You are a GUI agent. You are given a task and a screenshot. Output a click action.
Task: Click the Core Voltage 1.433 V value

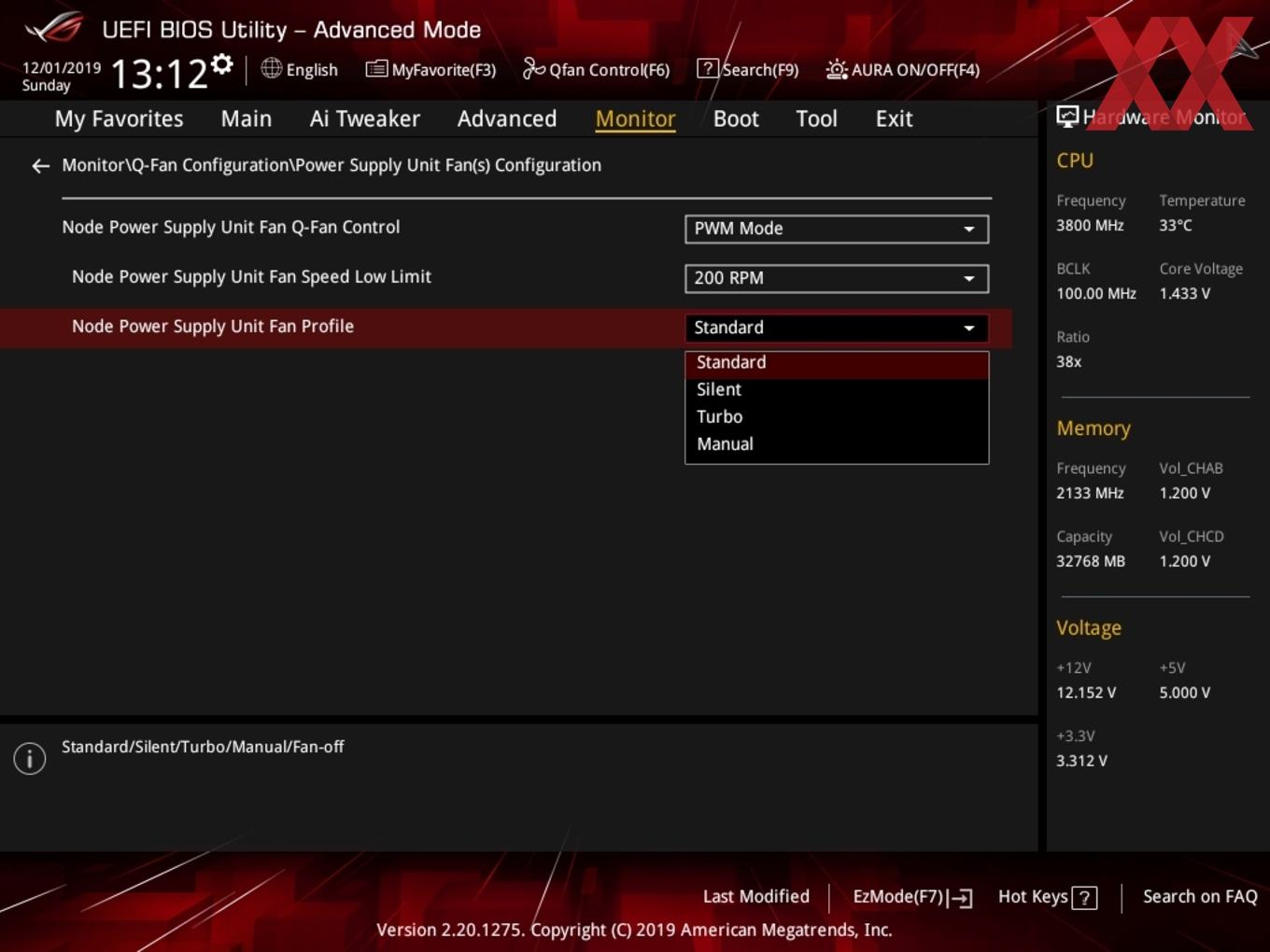[1185, 293]
